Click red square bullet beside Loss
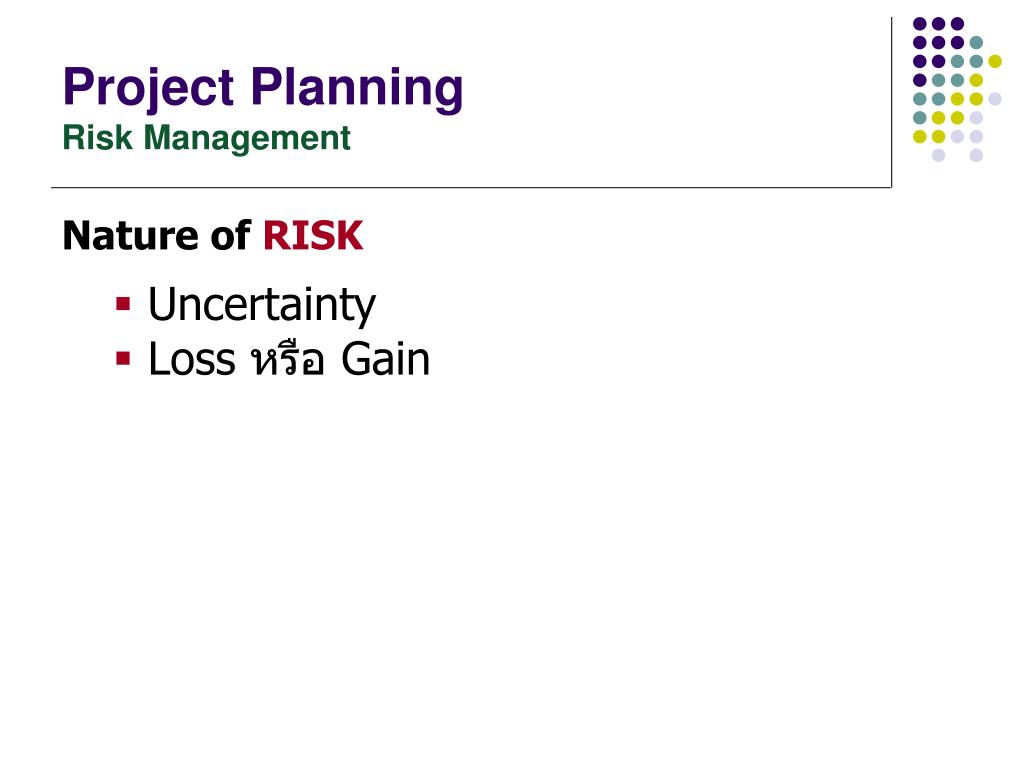This screenshot has width=1024, height=768. [123, 359]
